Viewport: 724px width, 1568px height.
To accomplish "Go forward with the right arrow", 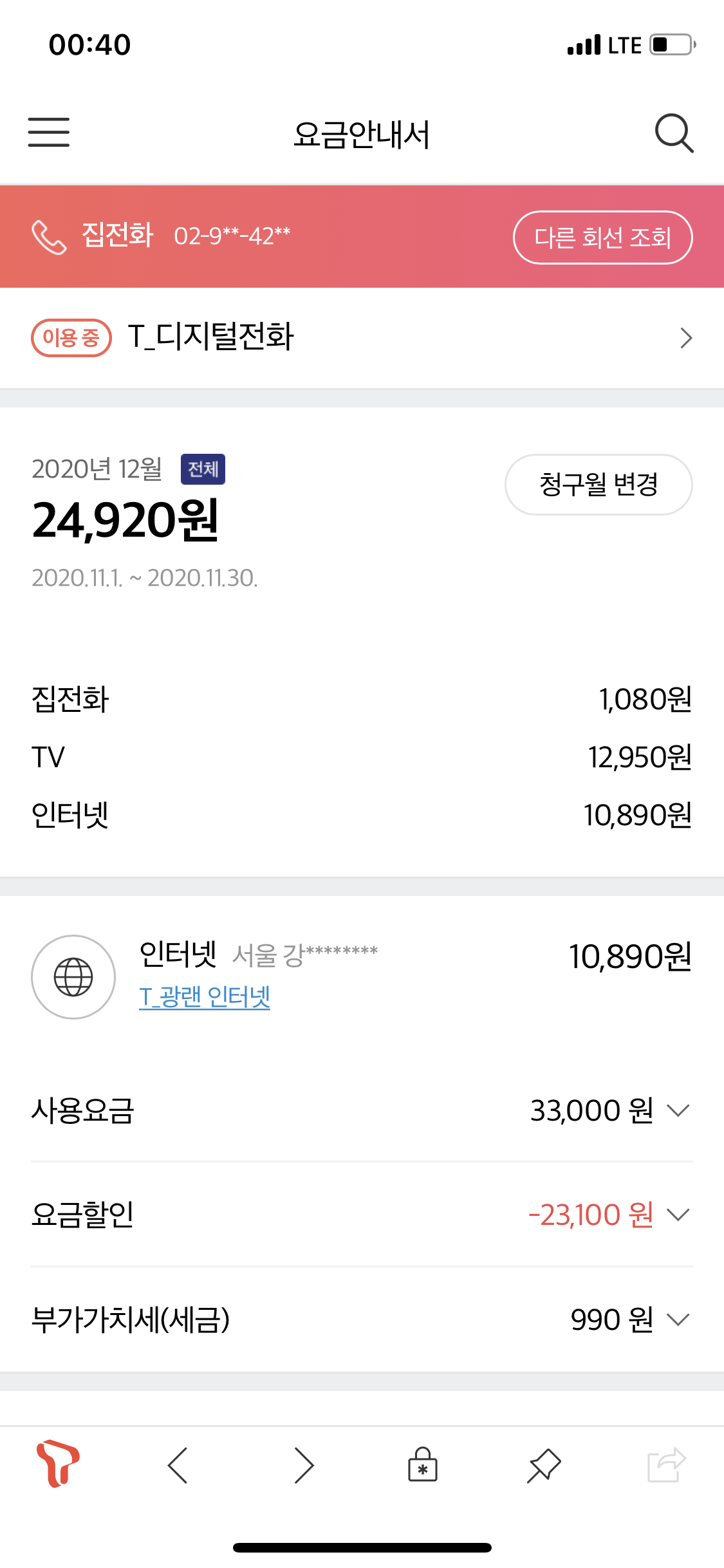I will tap(304, 1466).
